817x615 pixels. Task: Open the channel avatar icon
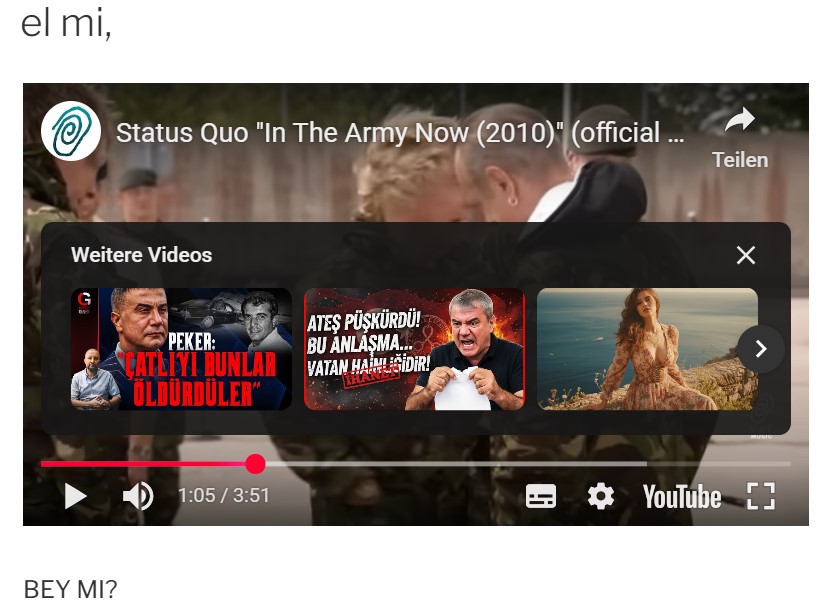(x=71, y=131)
